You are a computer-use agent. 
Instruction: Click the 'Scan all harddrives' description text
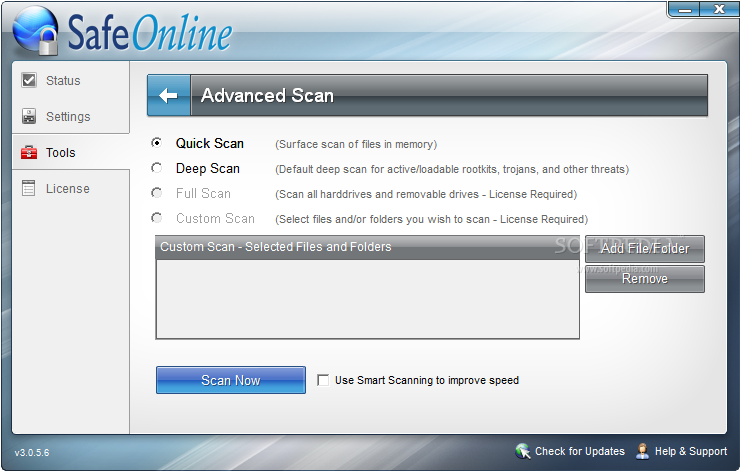point(426,194)
